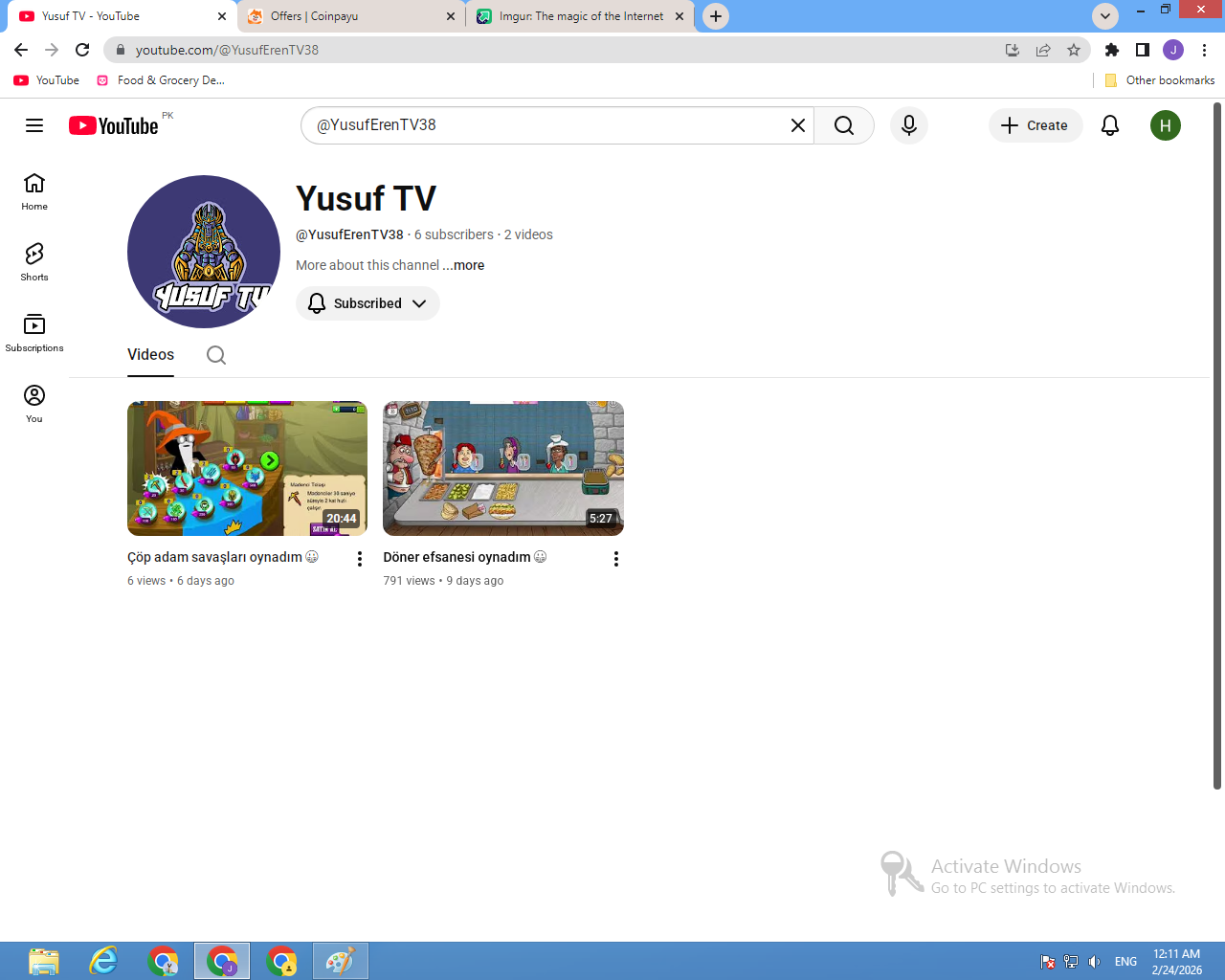Expand the Subscribed dropdown button

(367, 303)
